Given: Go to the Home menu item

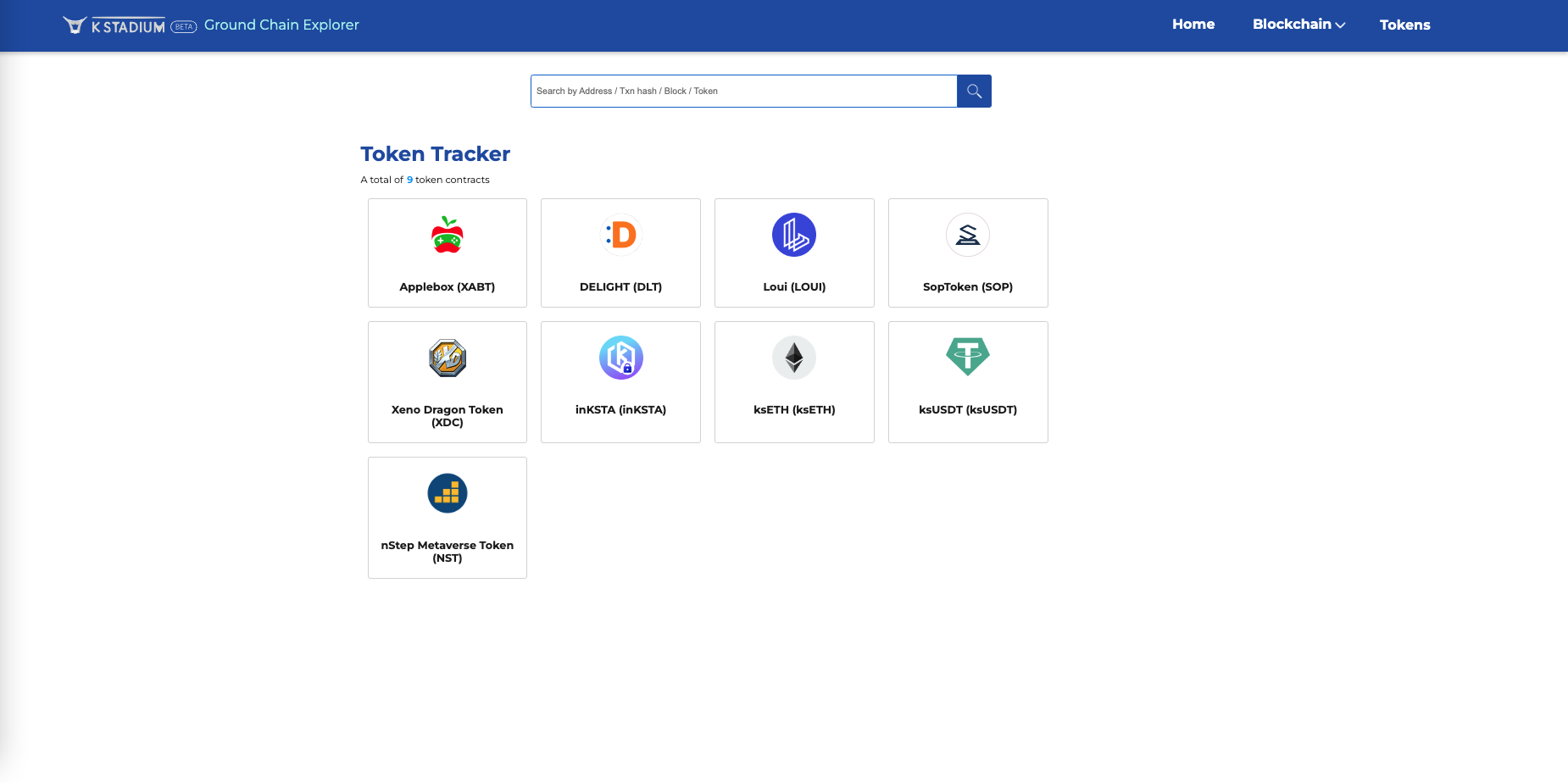Looking at the screenshot, I should tap(1193, 25).
